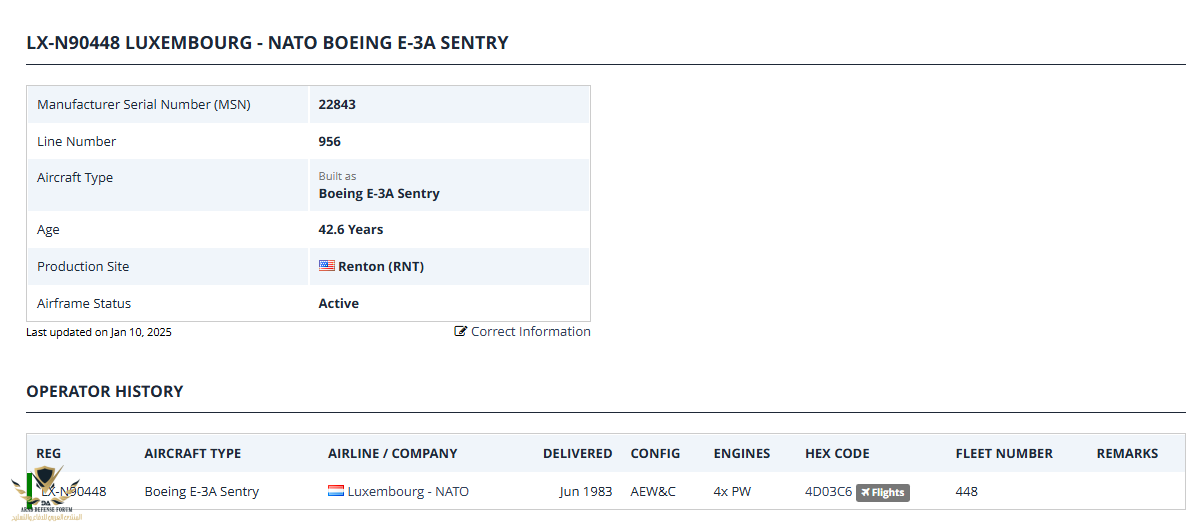Click the Production Site label

[83, 267]
